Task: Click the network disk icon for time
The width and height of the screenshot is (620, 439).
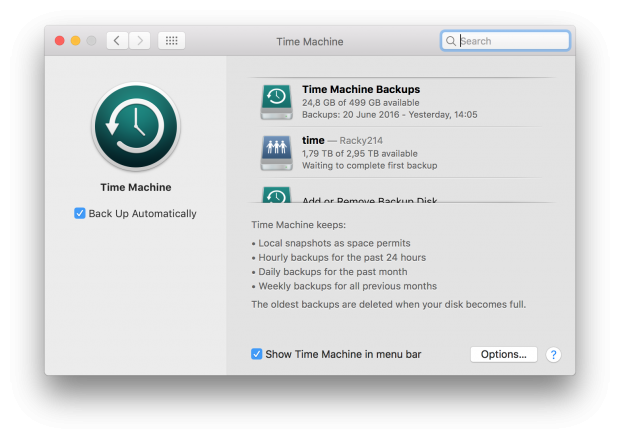Action: pyautogui.click(x=276, y=153)
